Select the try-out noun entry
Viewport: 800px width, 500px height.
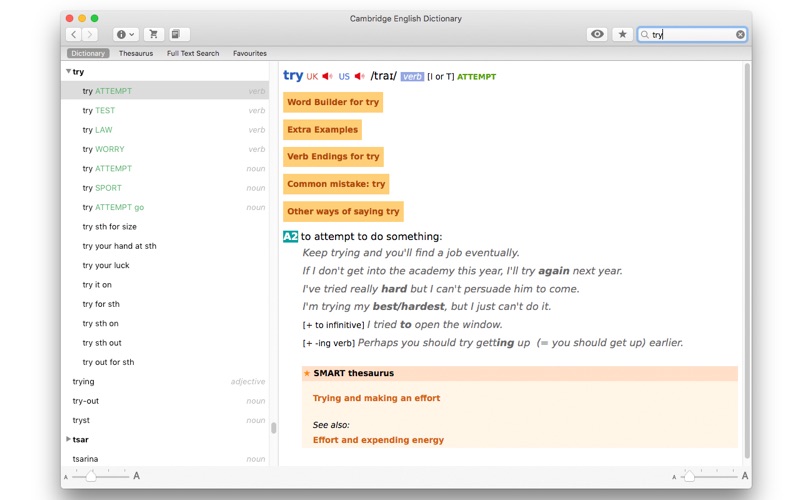pyautogui.click(x=165, y=401)
